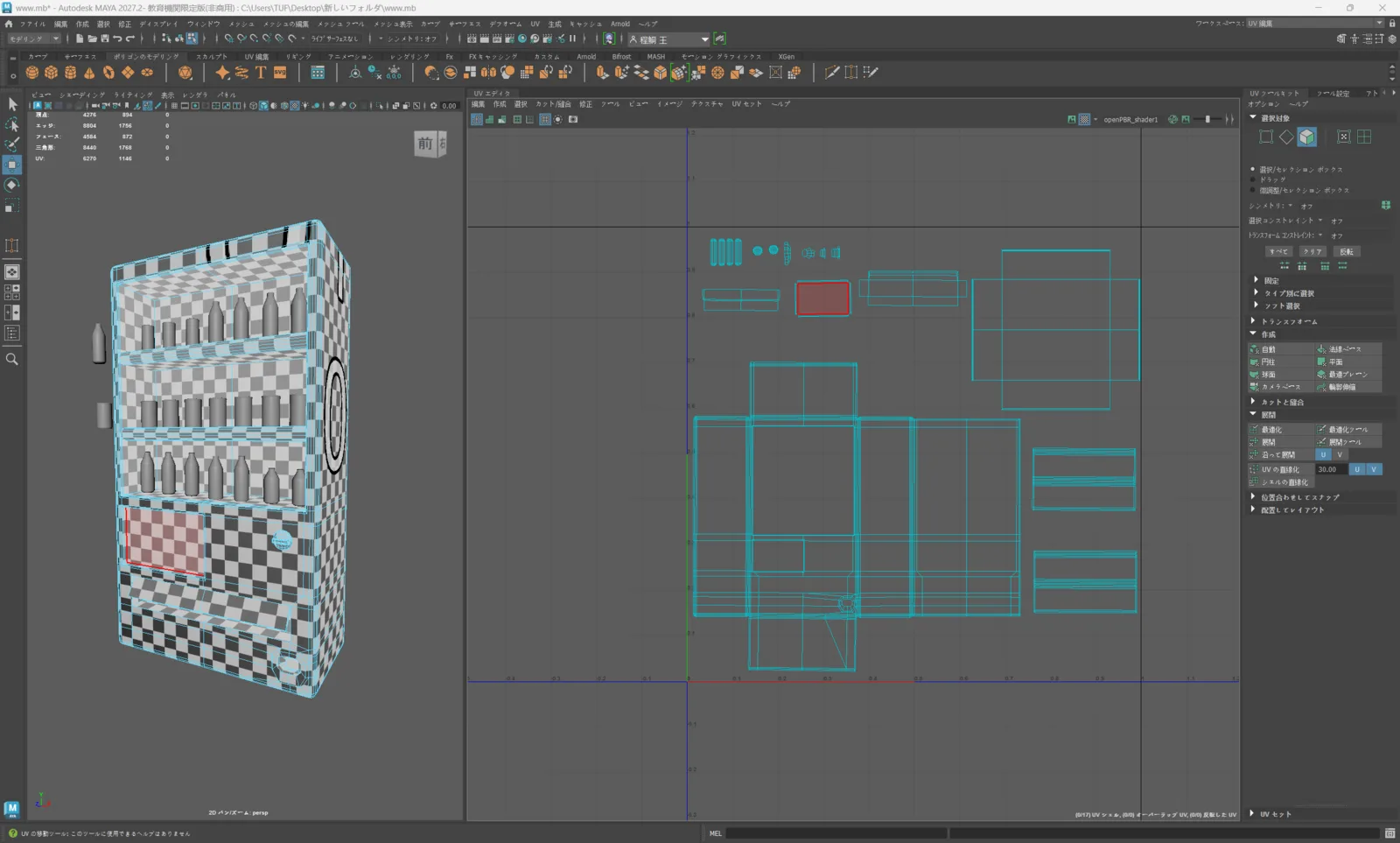
Task: Click the MEL command line input field
Action: coord(836,833)
